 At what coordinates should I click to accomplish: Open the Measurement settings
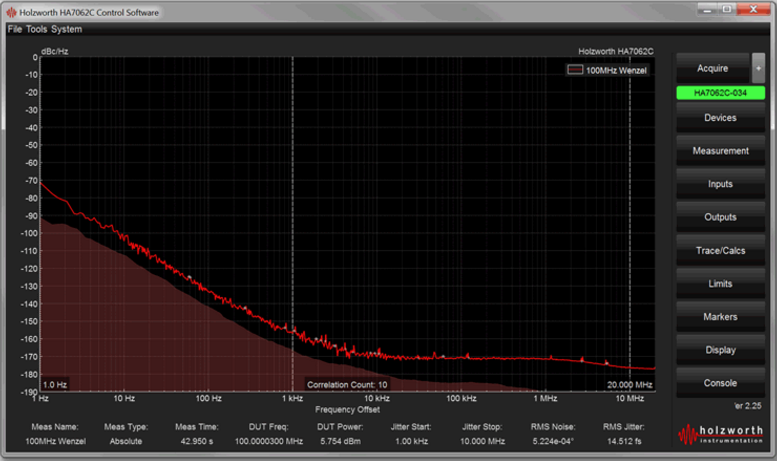720,151
